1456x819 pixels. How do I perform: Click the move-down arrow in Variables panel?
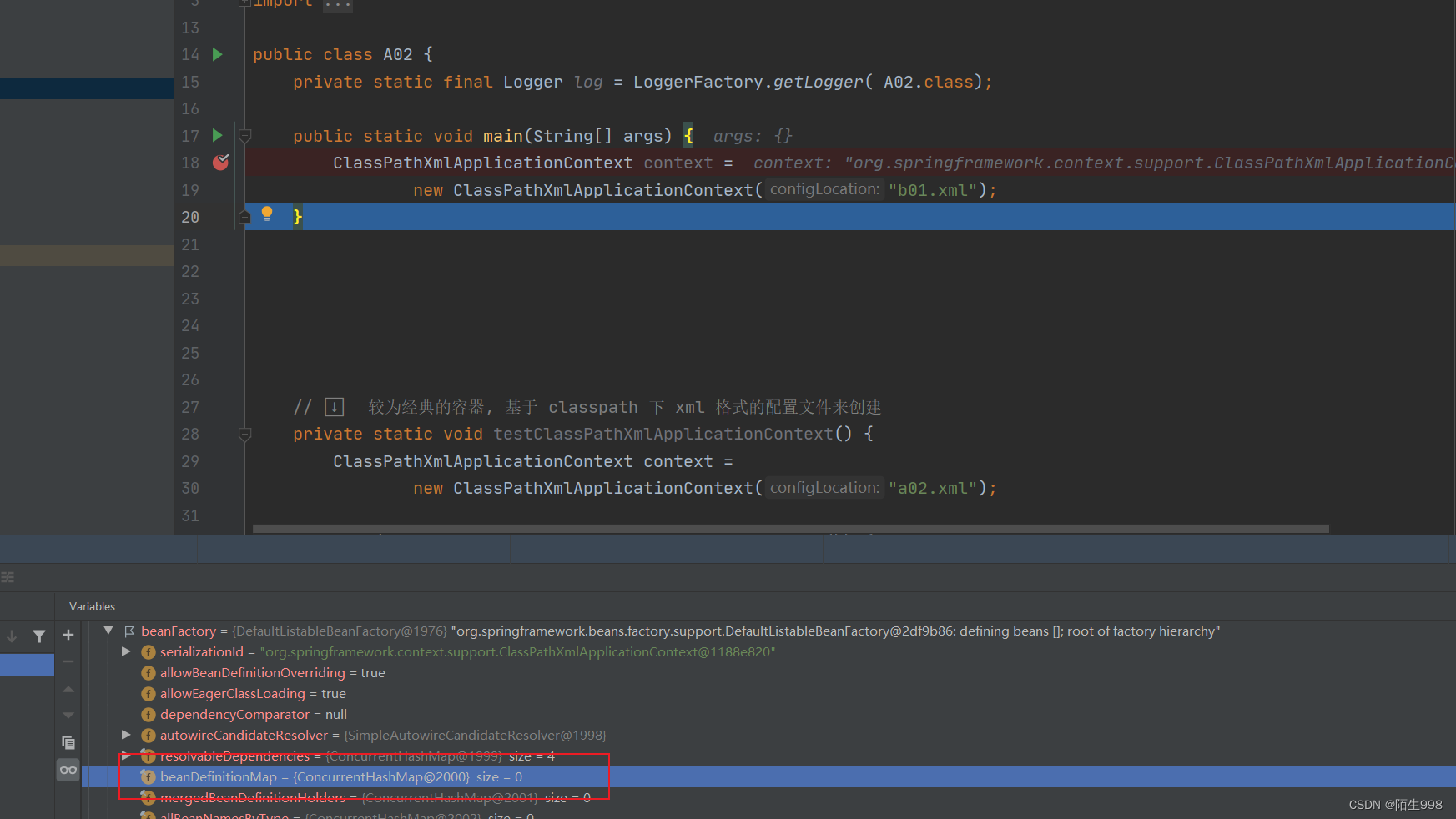click(x=68, y=715)
